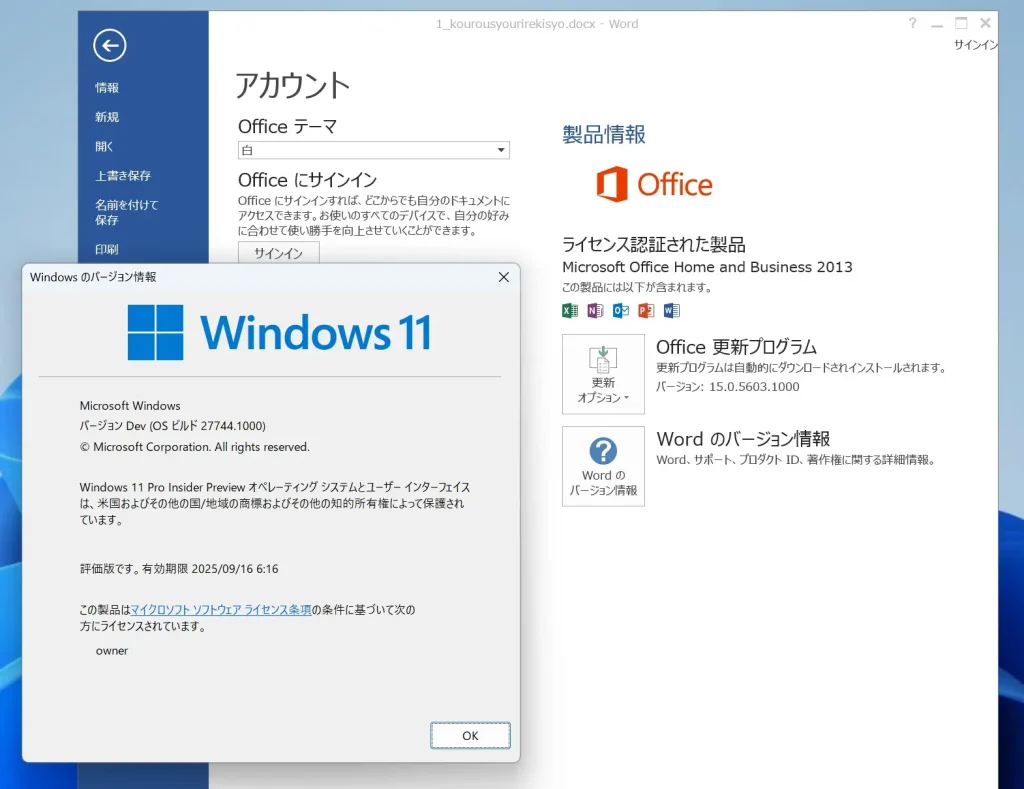Screen dimensions: 1024x789
Task: Click the Office logo in product info
Action: point(654,184)
